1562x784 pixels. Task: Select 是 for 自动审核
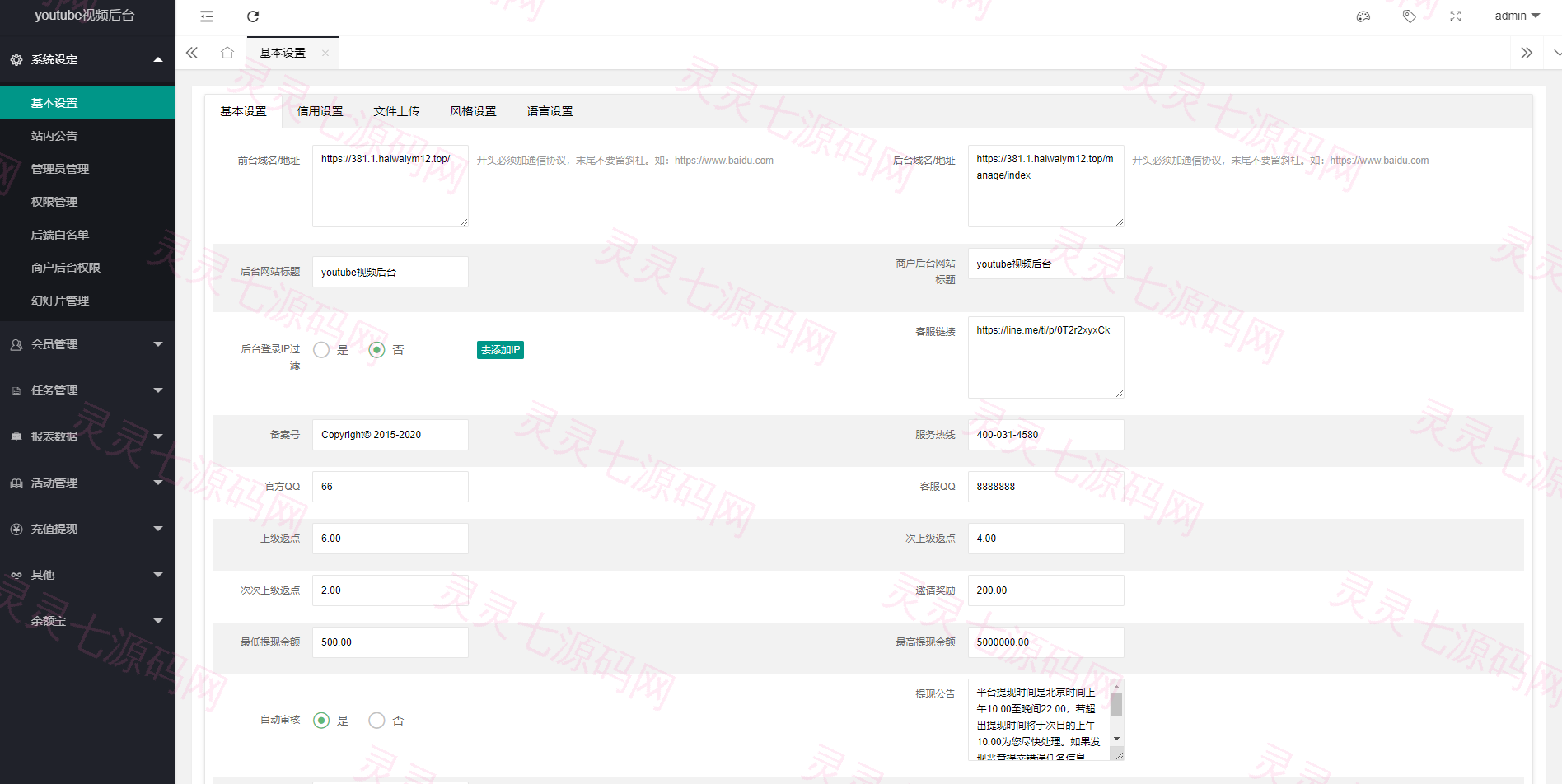coord(321,721)
